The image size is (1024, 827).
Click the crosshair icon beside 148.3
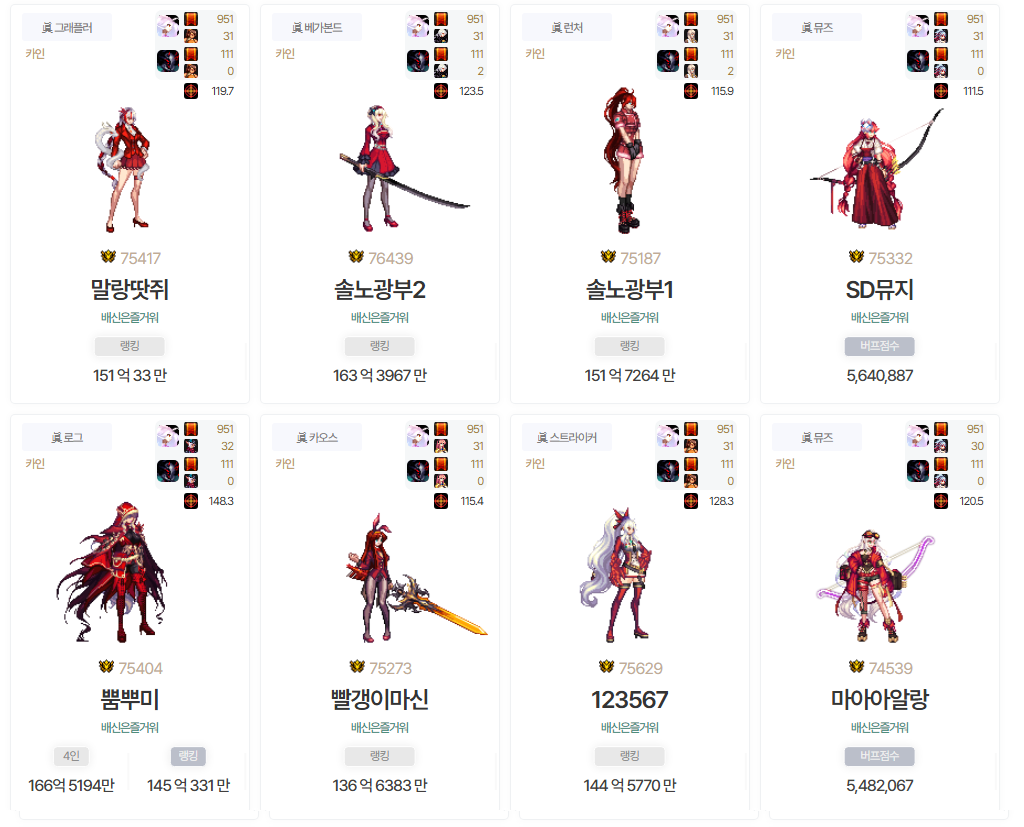(191, 501)
